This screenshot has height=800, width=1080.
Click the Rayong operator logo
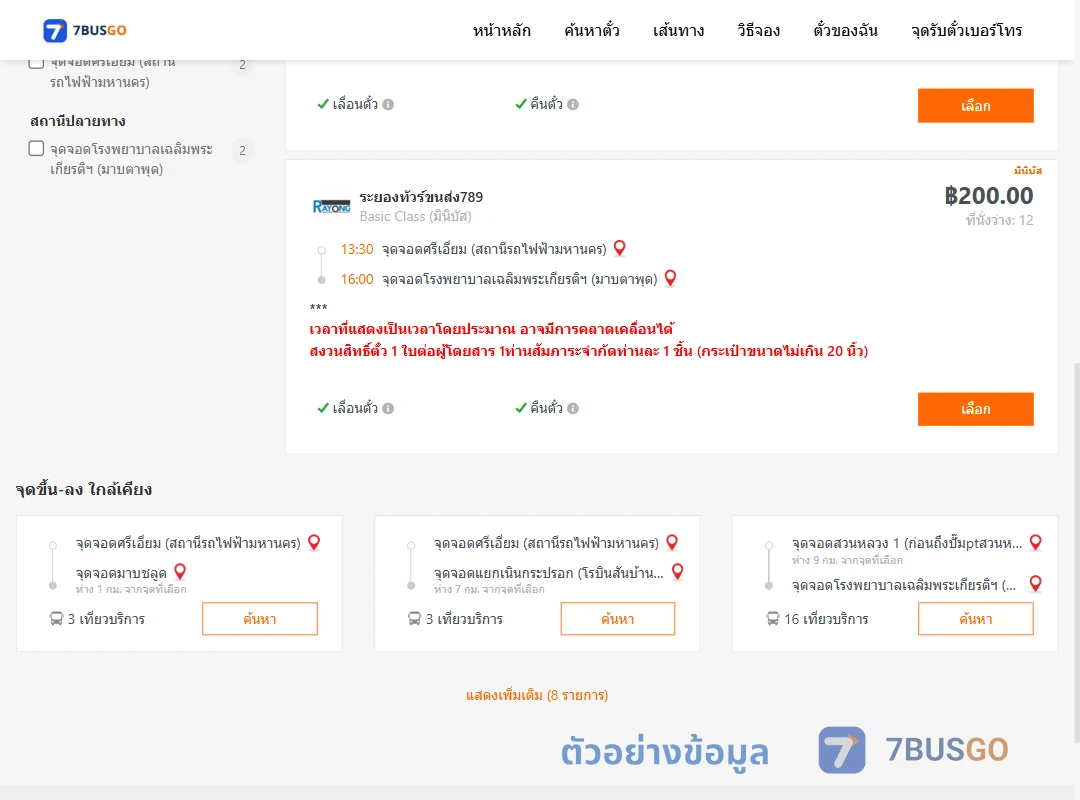(x=331, y=206)
